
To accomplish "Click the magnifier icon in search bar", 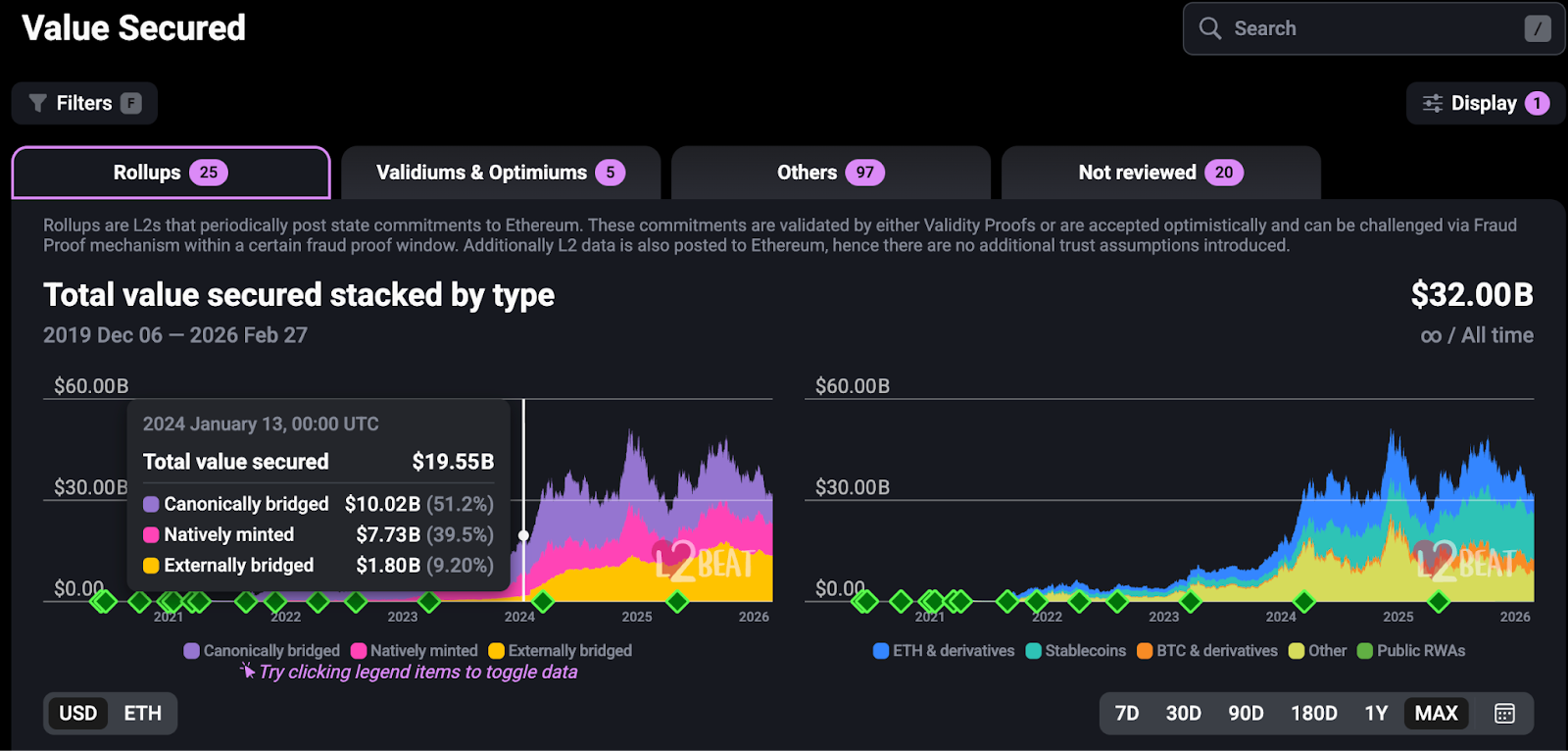I will pyautogui.click(x=1210, y=28).
